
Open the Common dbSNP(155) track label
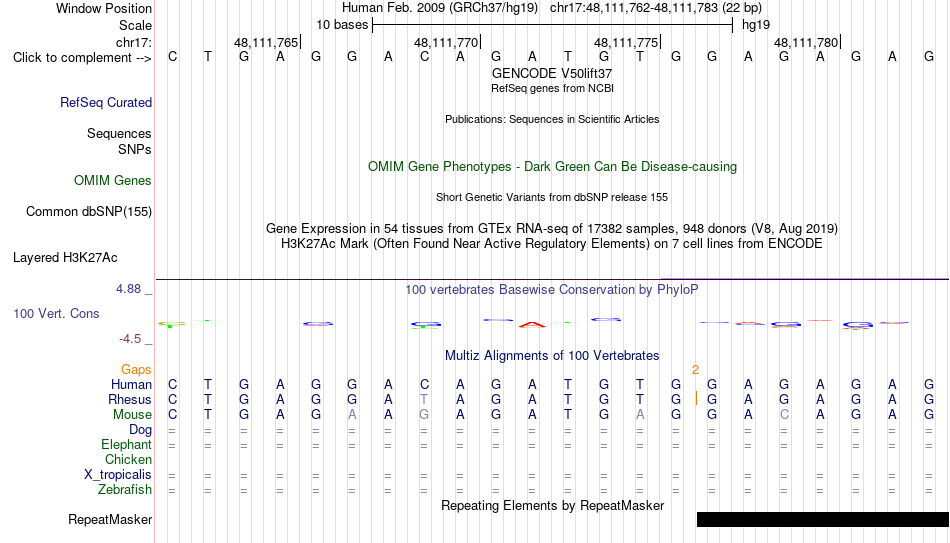(89, 212)
